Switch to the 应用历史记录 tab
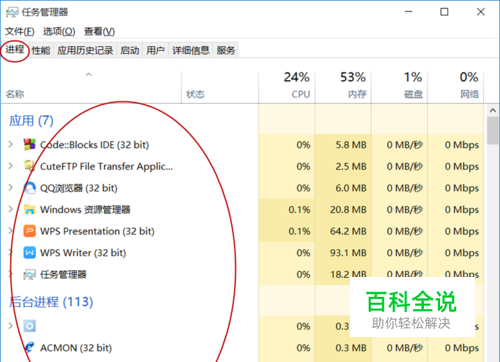 [85, 50]
